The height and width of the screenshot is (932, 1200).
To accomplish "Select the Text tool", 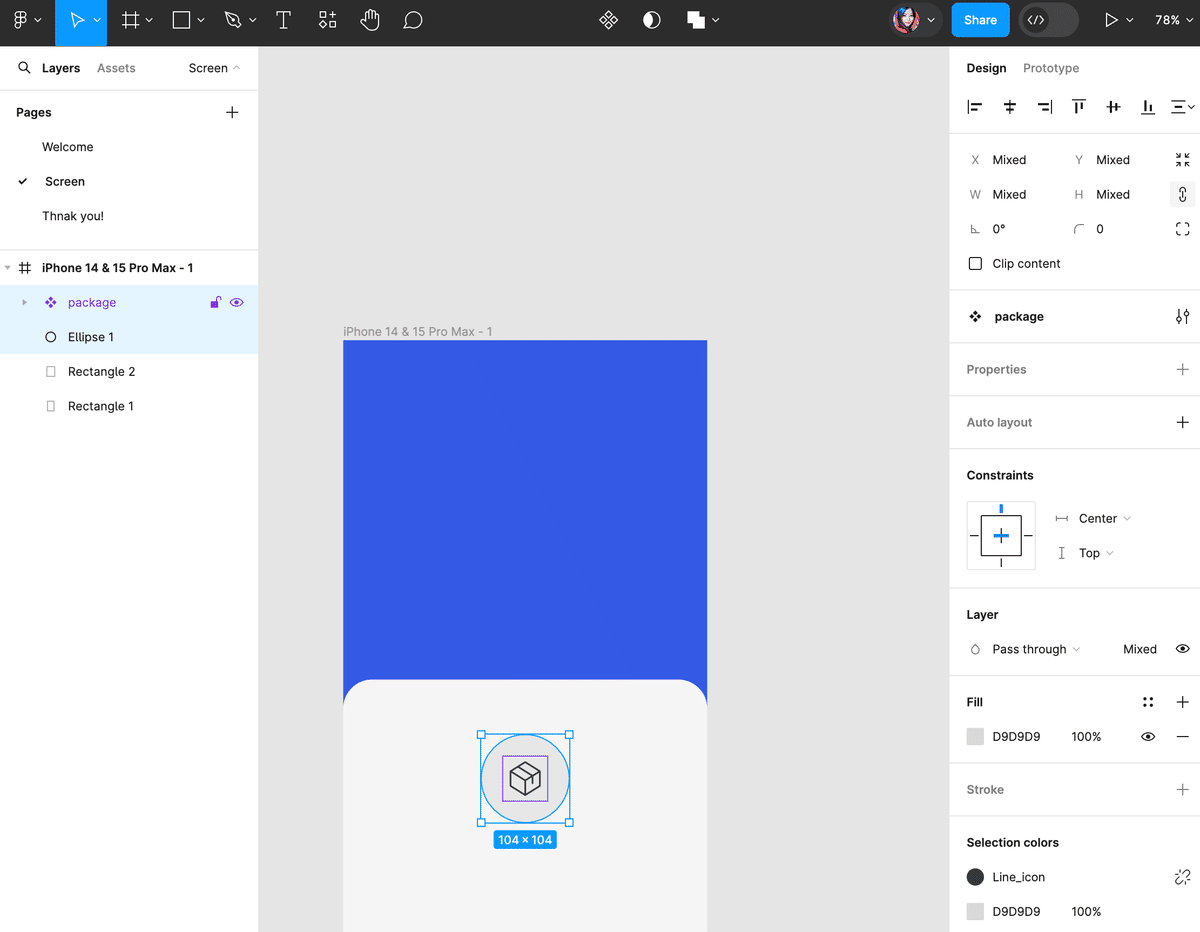I will click(284, 20).
